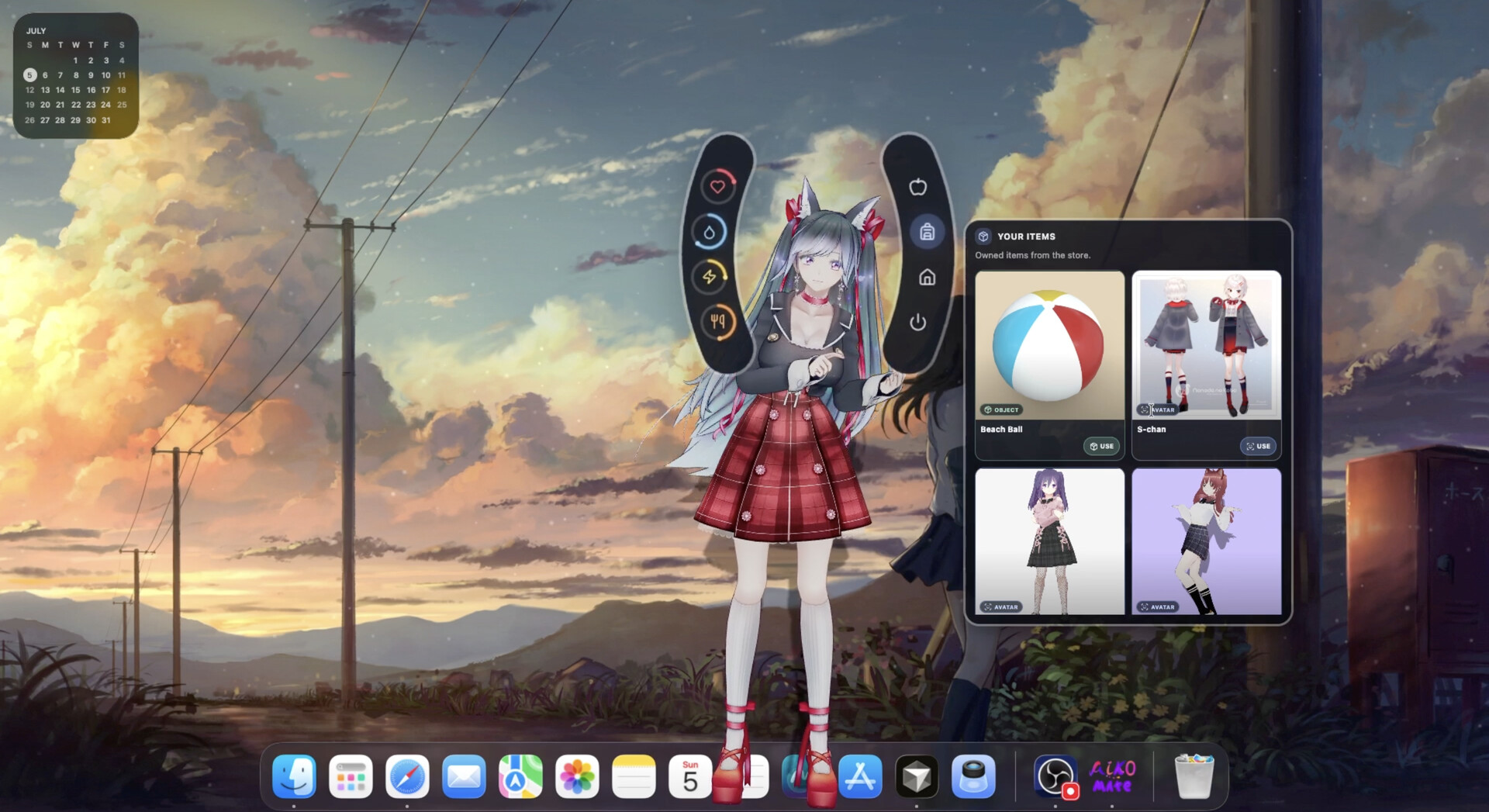Select the S-chan avatar thumbnail

pos(1206,345)
